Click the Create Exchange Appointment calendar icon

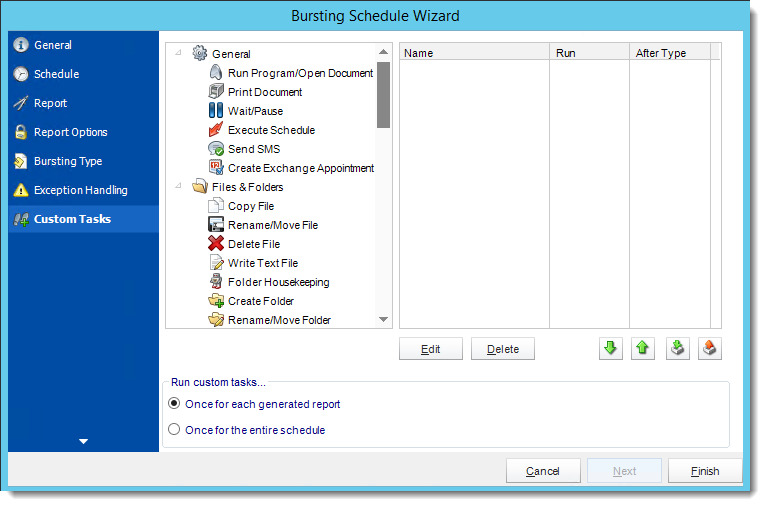[216, 167]
